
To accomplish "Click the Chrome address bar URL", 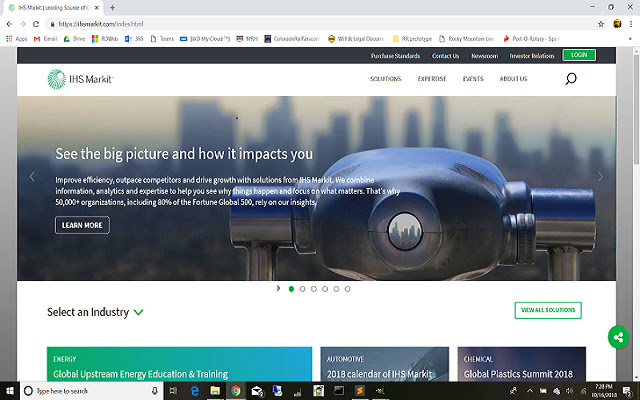I will click(101, 24).
